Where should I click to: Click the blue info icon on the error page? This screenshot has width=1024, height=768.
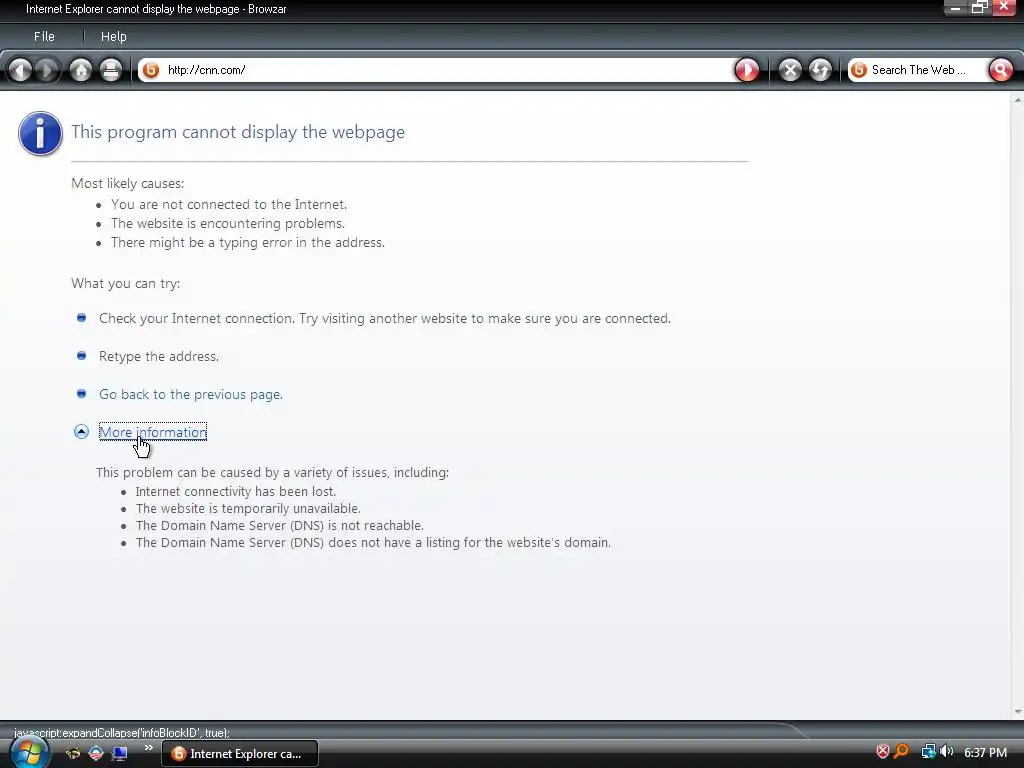pyautogui.click(x=40, y=133)
